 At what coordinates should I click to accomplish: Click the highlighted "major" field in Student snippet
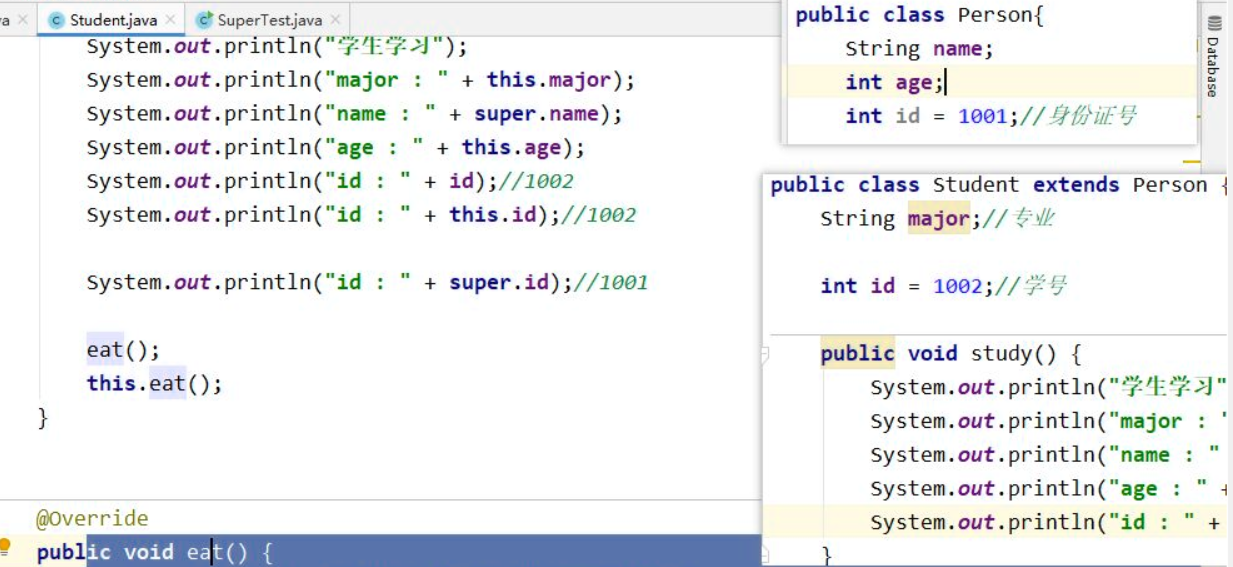point(939,219)
